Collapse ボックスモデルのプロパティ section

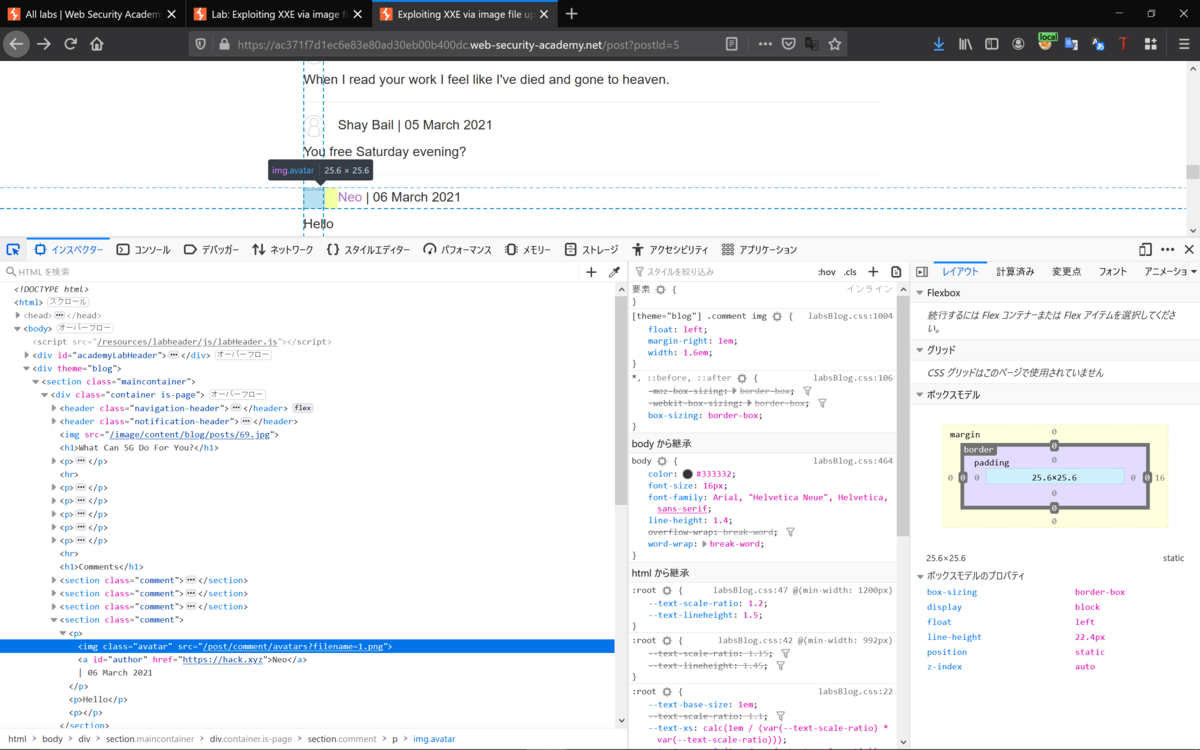920,576
